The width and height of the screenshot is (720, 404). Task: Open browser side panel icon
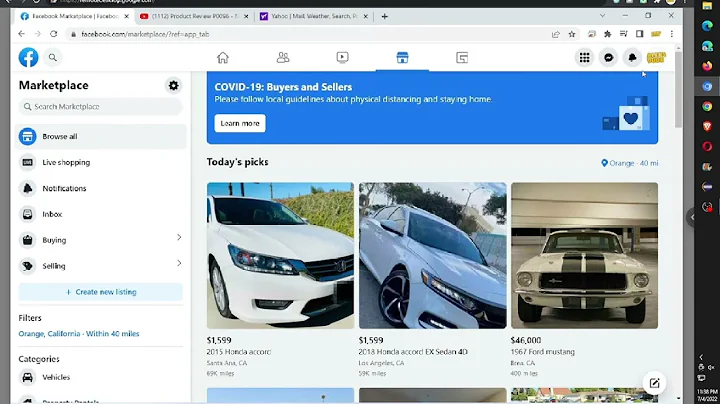click(x=640, y=34)
